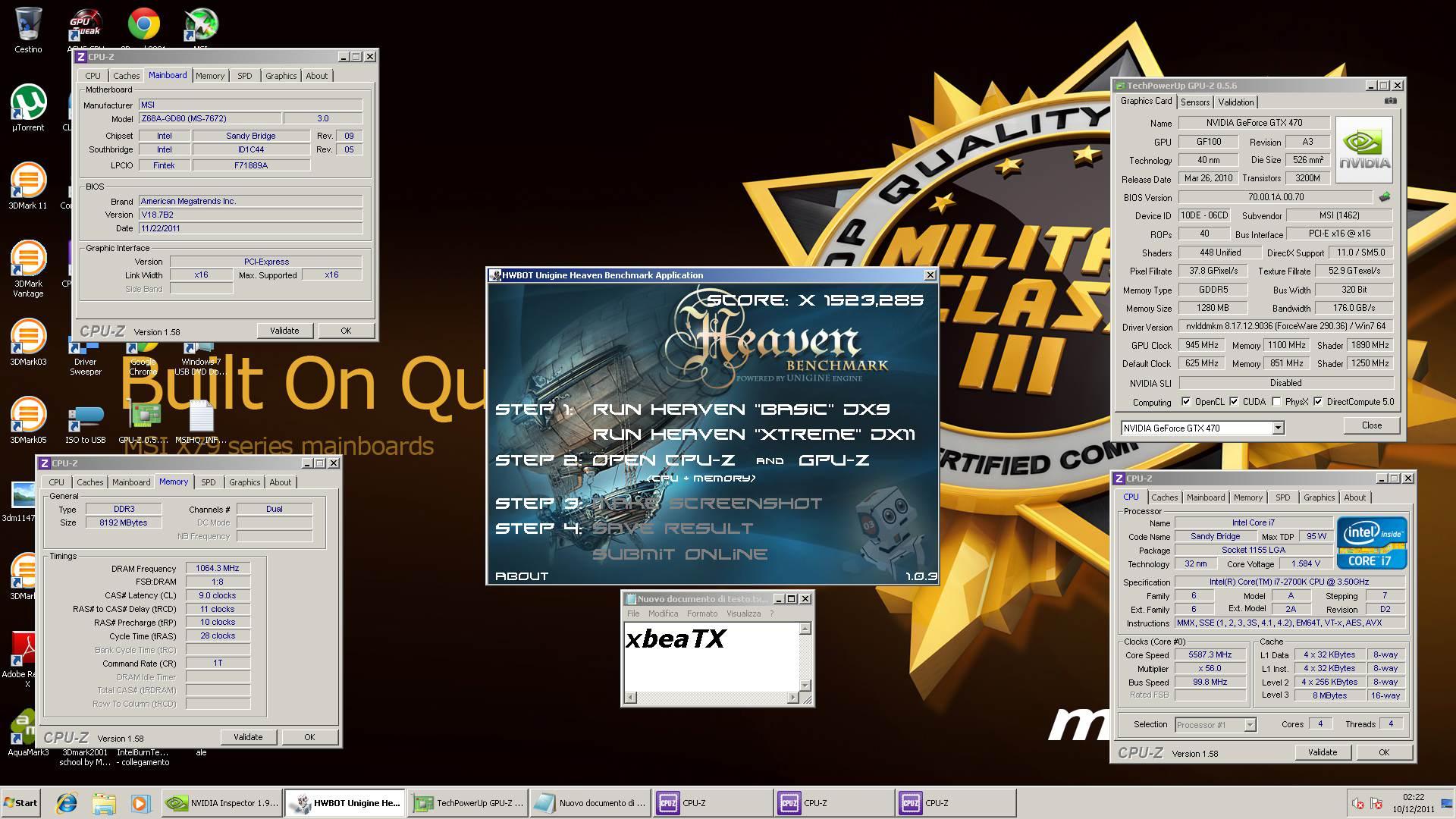Click Submit Online in Heaven Benchmark
The width and height of the screenshot is (1456, 819).
coord(679,554)
